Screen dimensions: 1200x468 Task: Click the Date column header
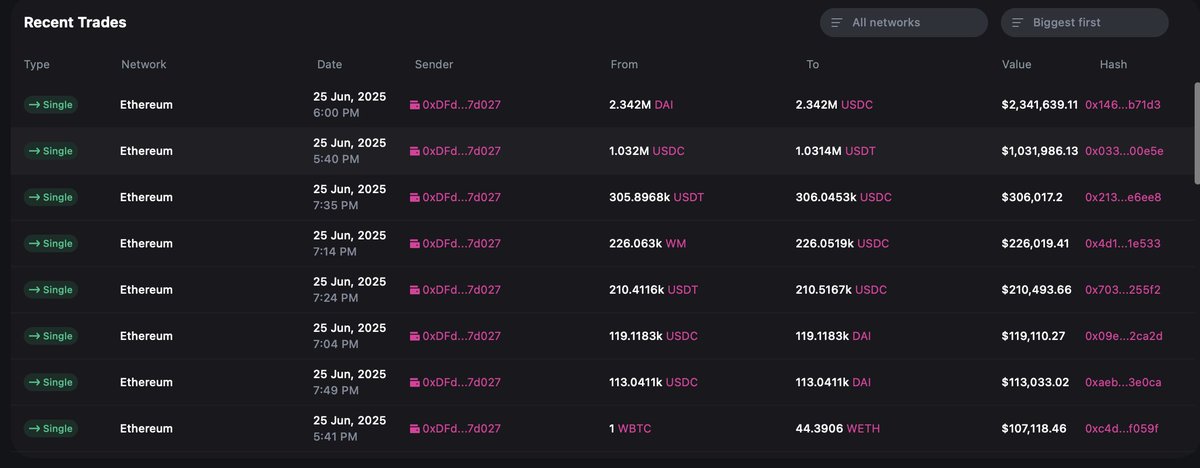[x=329, y=64]
